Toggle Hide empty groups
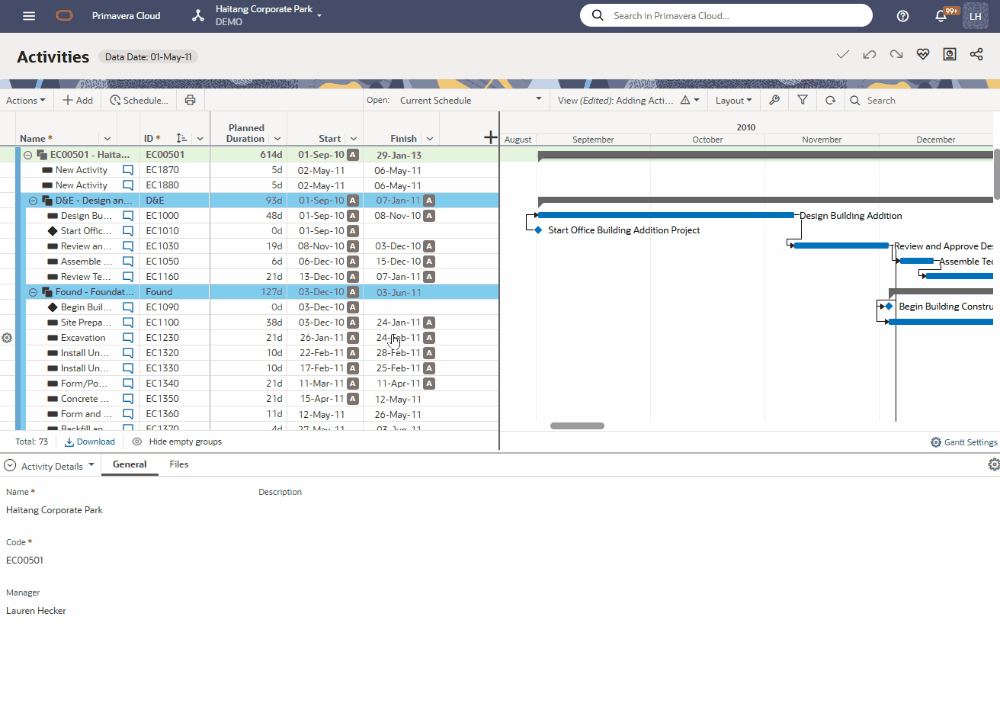 point(177,442)
